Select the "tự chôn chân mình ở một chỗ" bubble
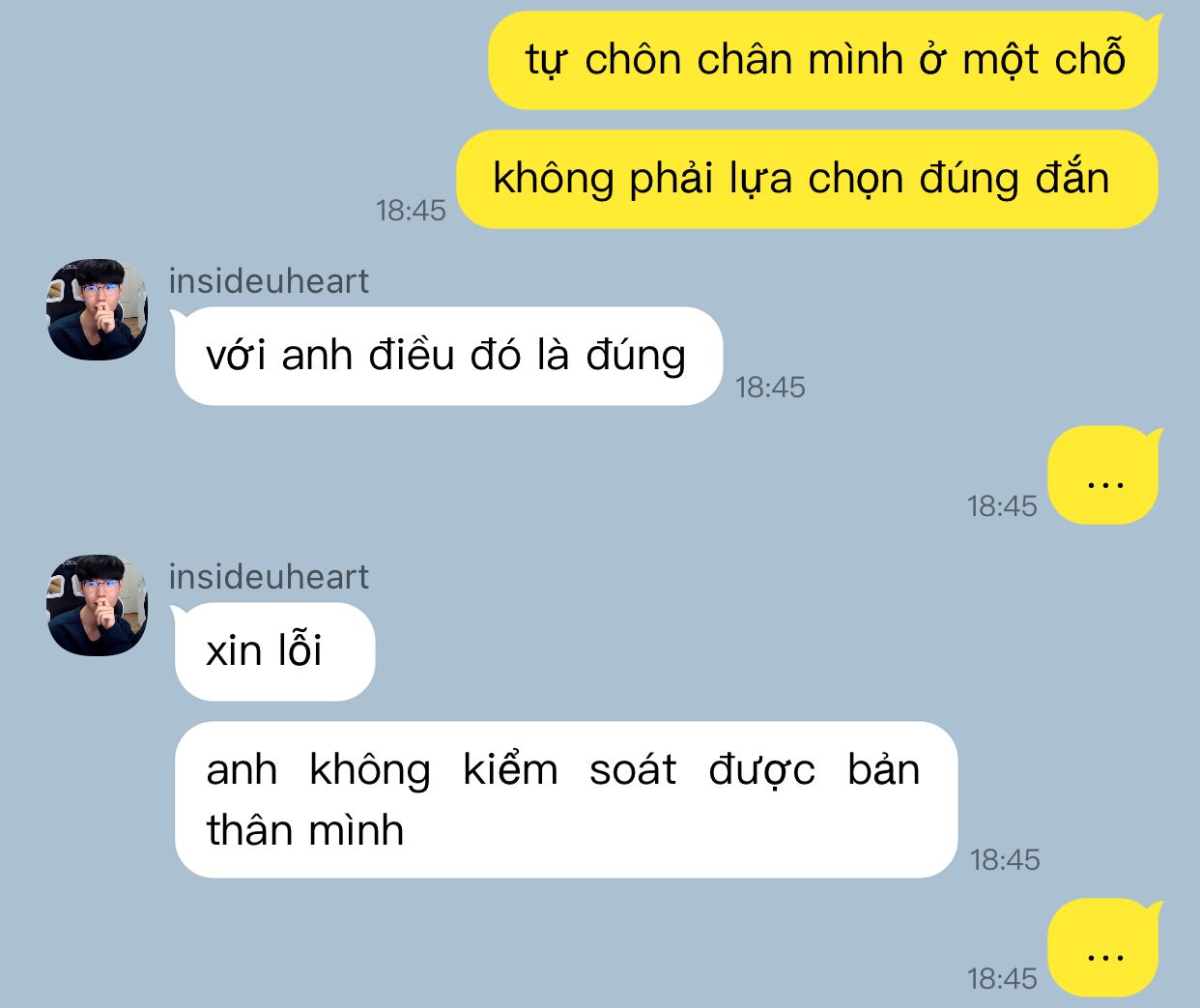 point(824,60)
